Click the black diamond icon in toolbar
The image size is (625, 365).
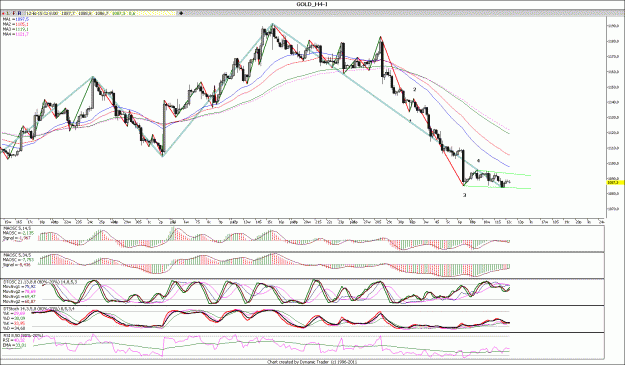click(x=181, y=13)
